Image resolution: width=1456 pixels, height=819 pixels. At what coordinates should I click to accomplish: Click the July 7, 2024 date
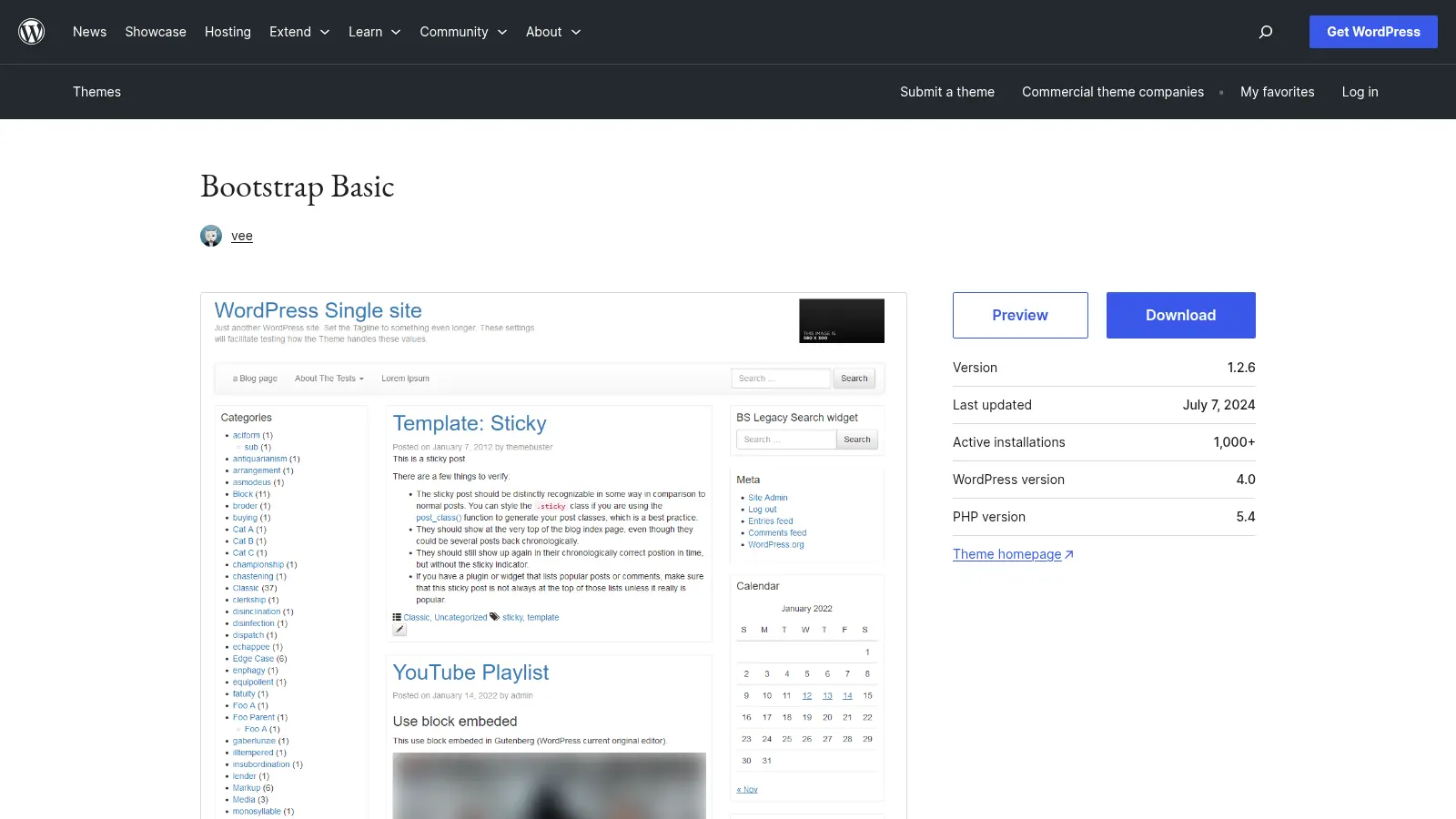tap(1218, 405)
